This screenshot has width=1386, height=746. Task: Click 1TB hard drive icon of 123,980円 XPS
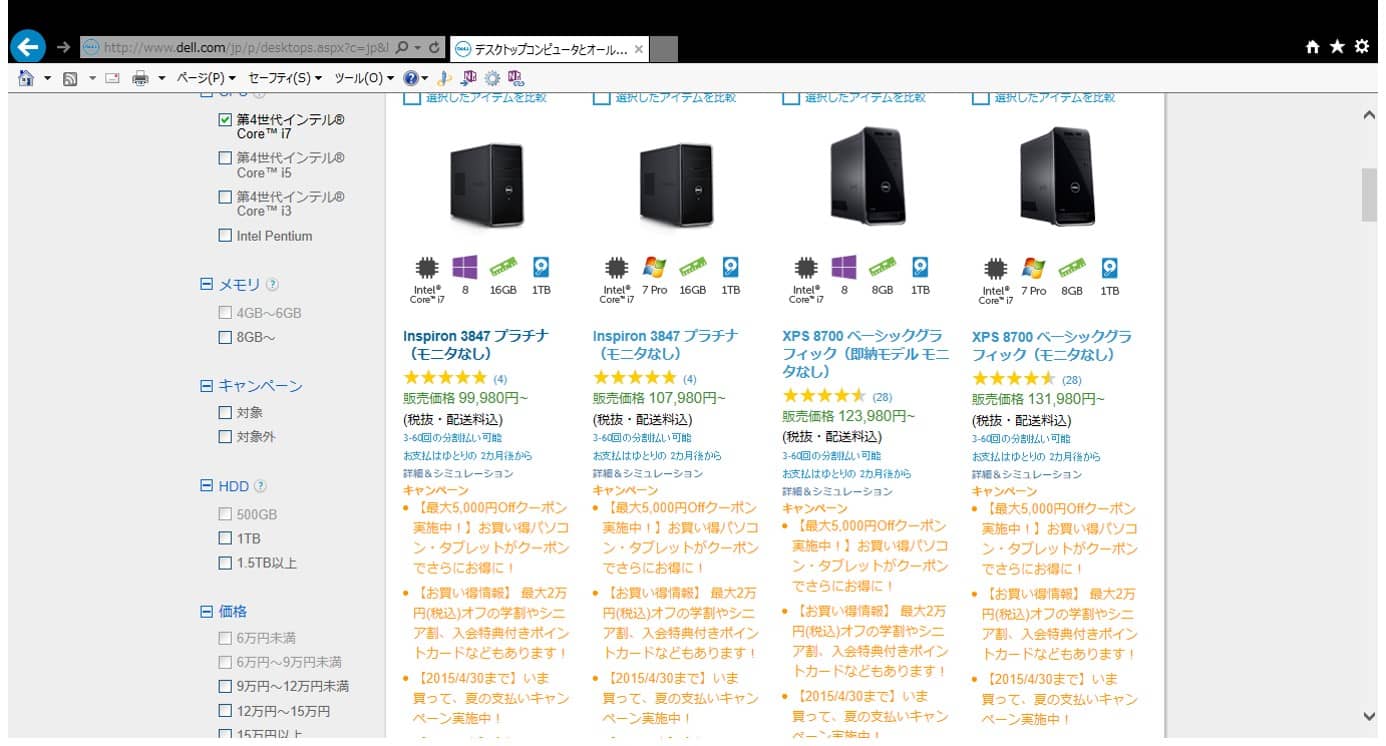point(920,267)
